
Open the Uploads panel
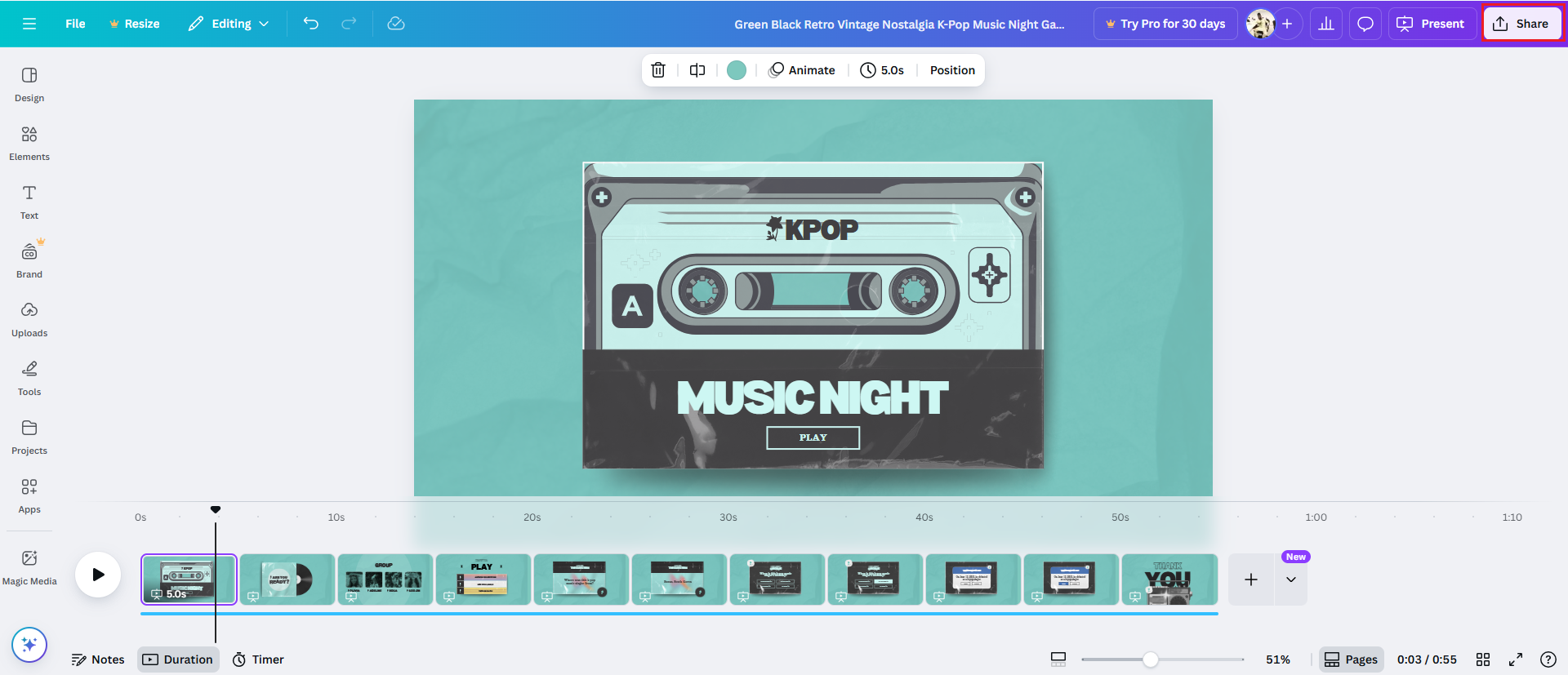click(x=29, y=319)
